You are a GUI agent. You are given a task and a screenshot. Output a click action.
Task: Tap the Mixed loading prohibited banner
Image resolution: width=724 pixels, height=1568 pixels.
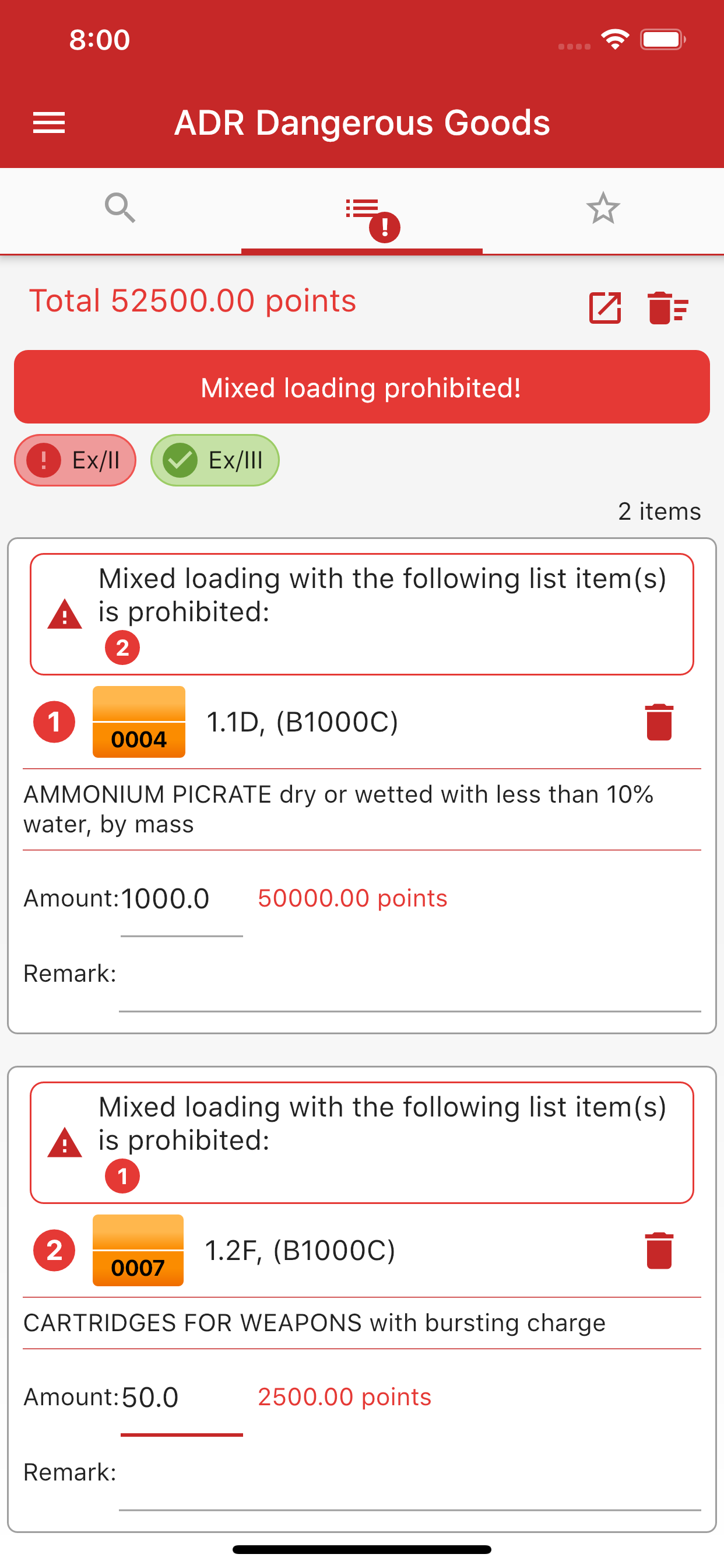361,387
